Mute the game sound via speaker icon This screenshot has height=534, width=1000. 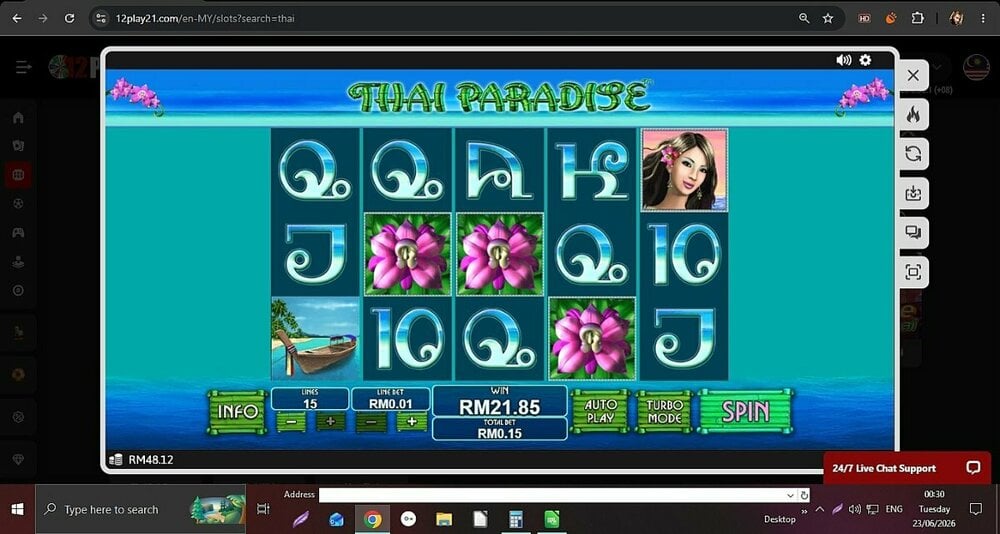[843, 60]
